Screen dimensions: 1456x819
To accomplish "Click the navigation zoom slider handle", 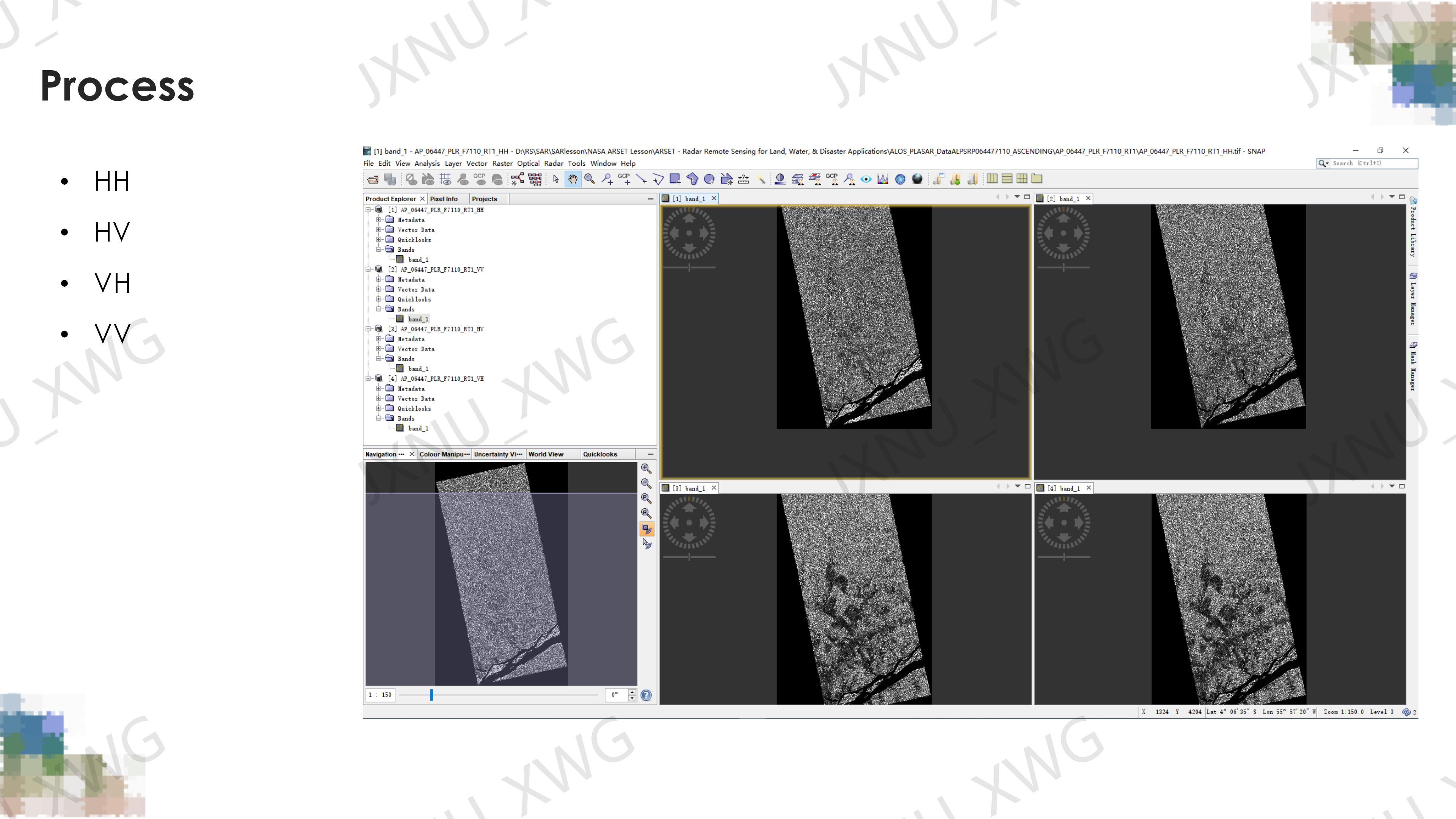I will point(431,695).
